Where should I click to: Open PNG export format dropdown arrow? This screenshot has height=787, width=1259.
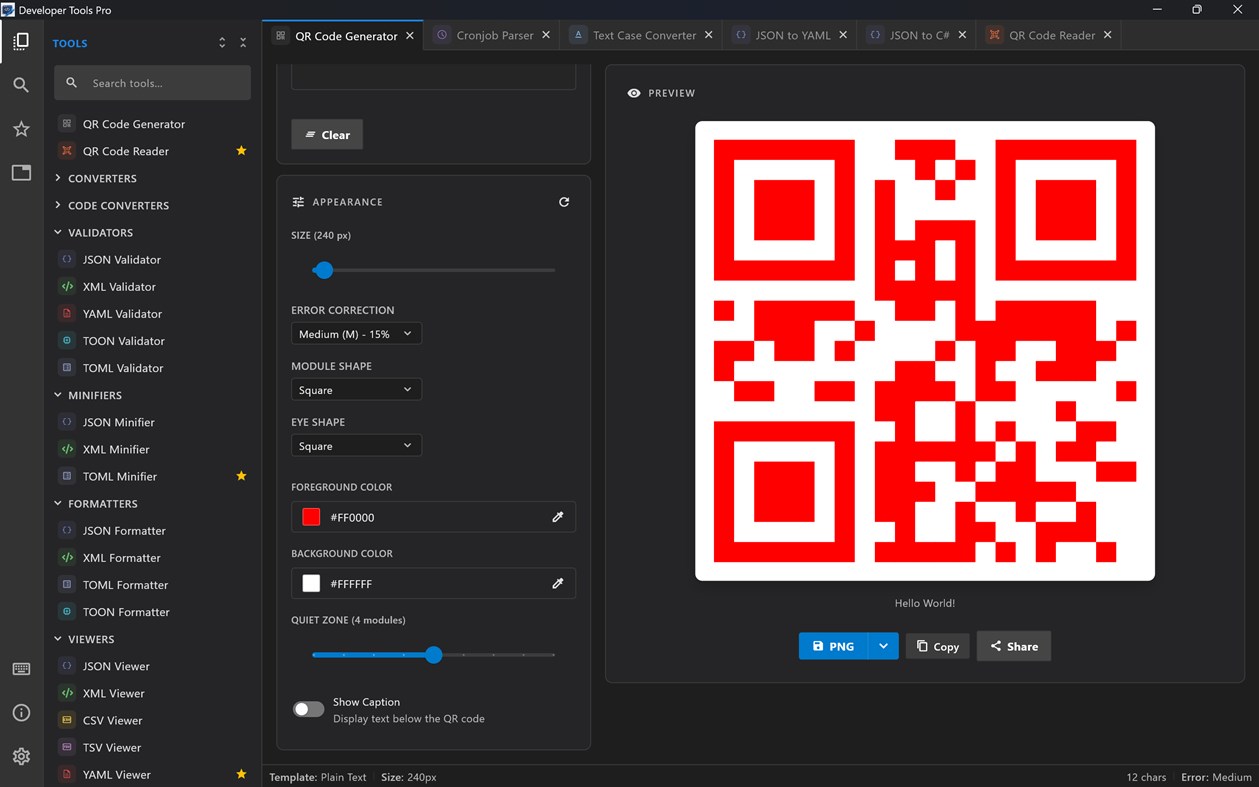[883, 646]
